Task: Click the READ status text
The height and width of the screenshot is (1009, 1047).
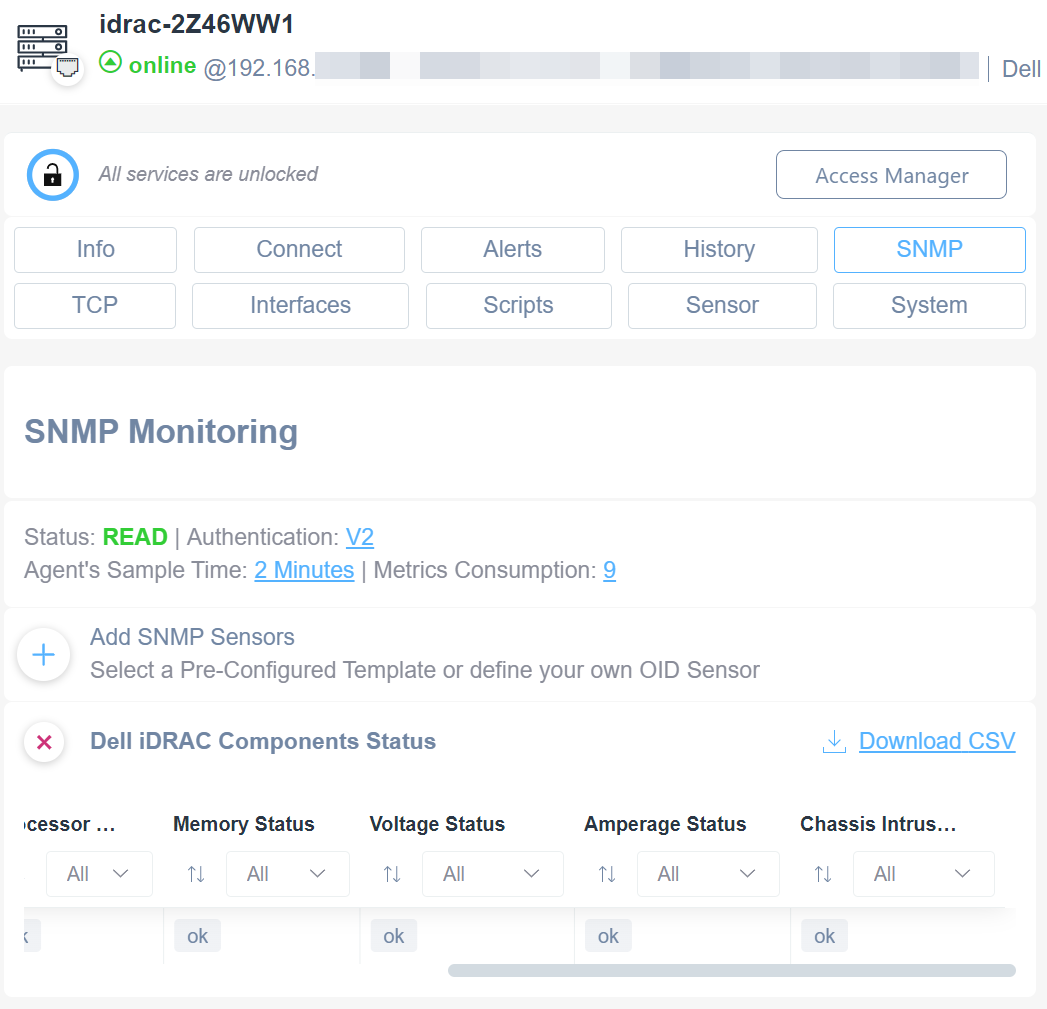Action: [x=135, y=537]
